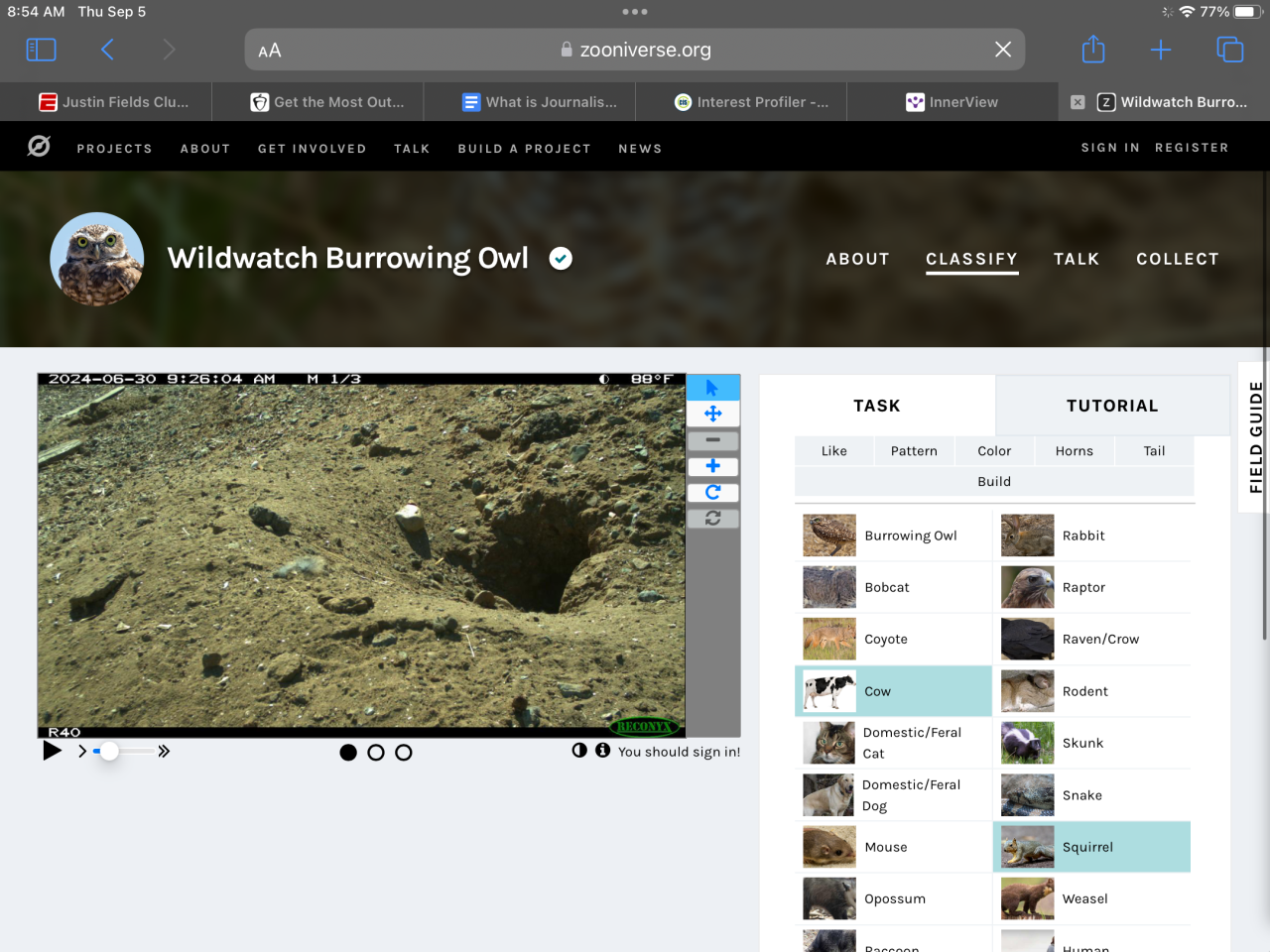Choose Rabbit from species list

(x=1092, y=535)
